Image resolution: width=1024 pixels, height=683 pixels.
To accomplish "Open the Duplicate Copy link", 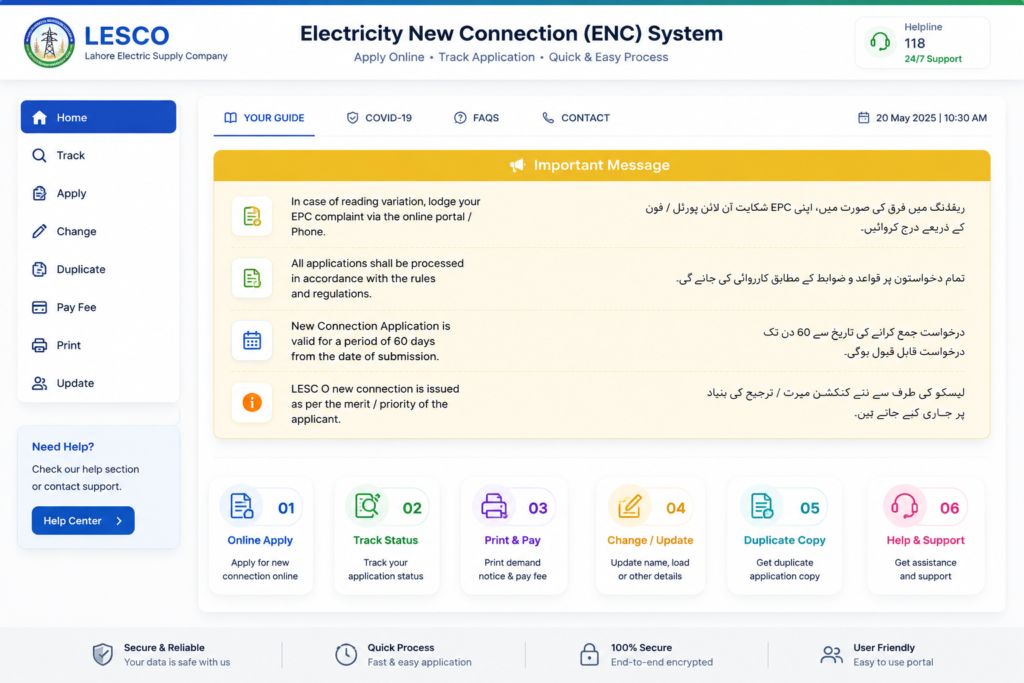I will coord(784,540).
